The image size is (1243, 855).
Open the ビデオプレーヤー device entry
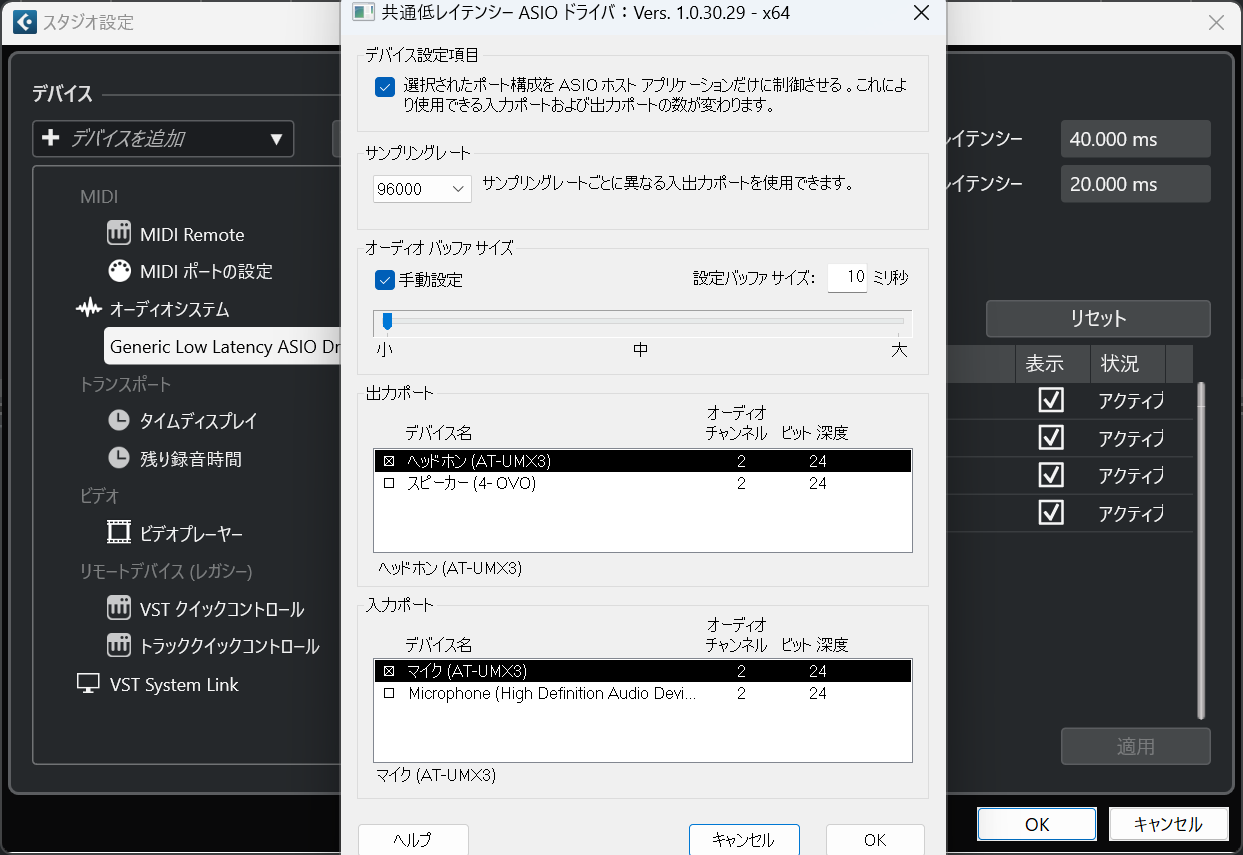tap(175, 534)
